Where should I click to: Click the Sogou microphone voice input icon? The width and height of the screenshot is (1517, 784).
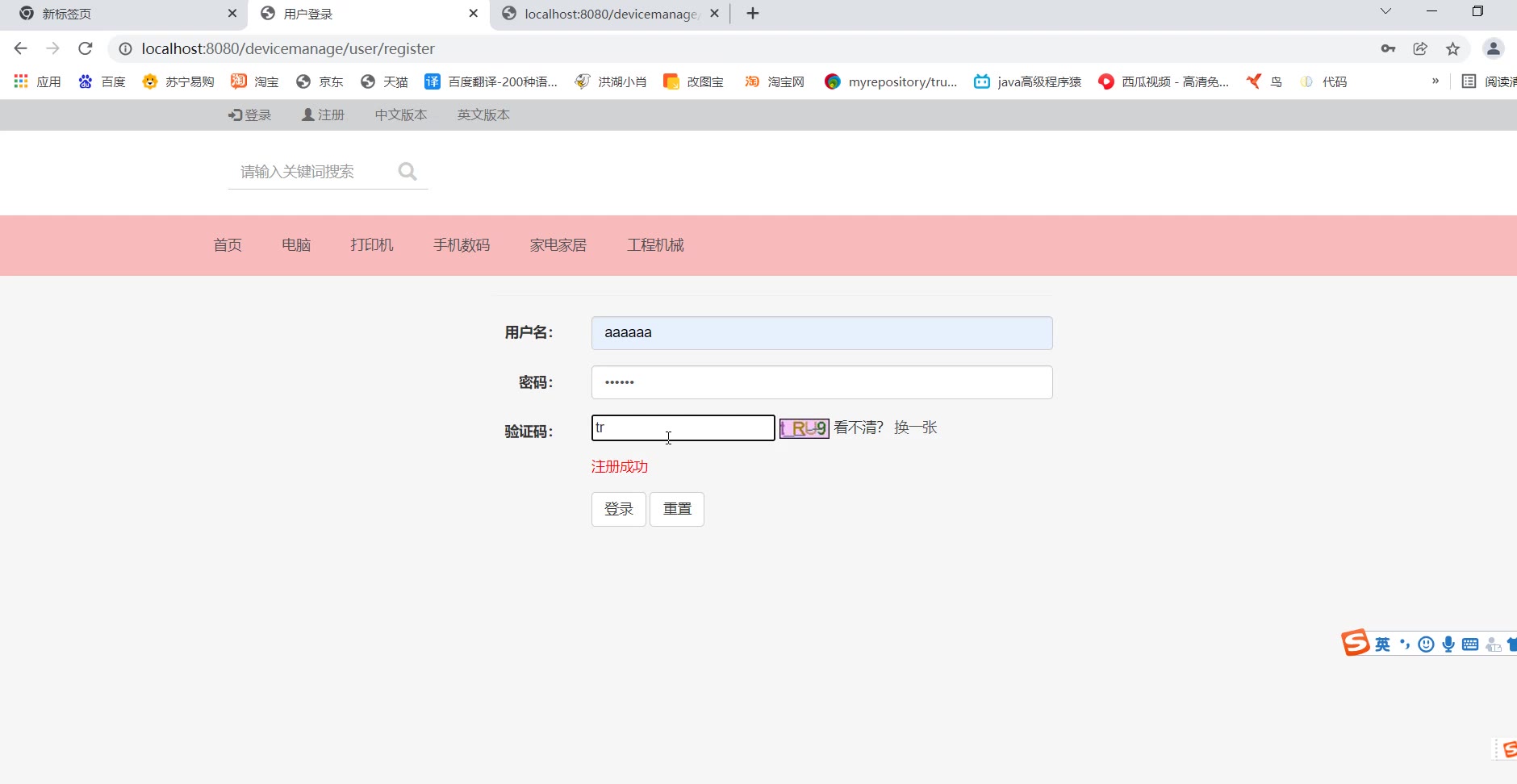(1448, 644)
